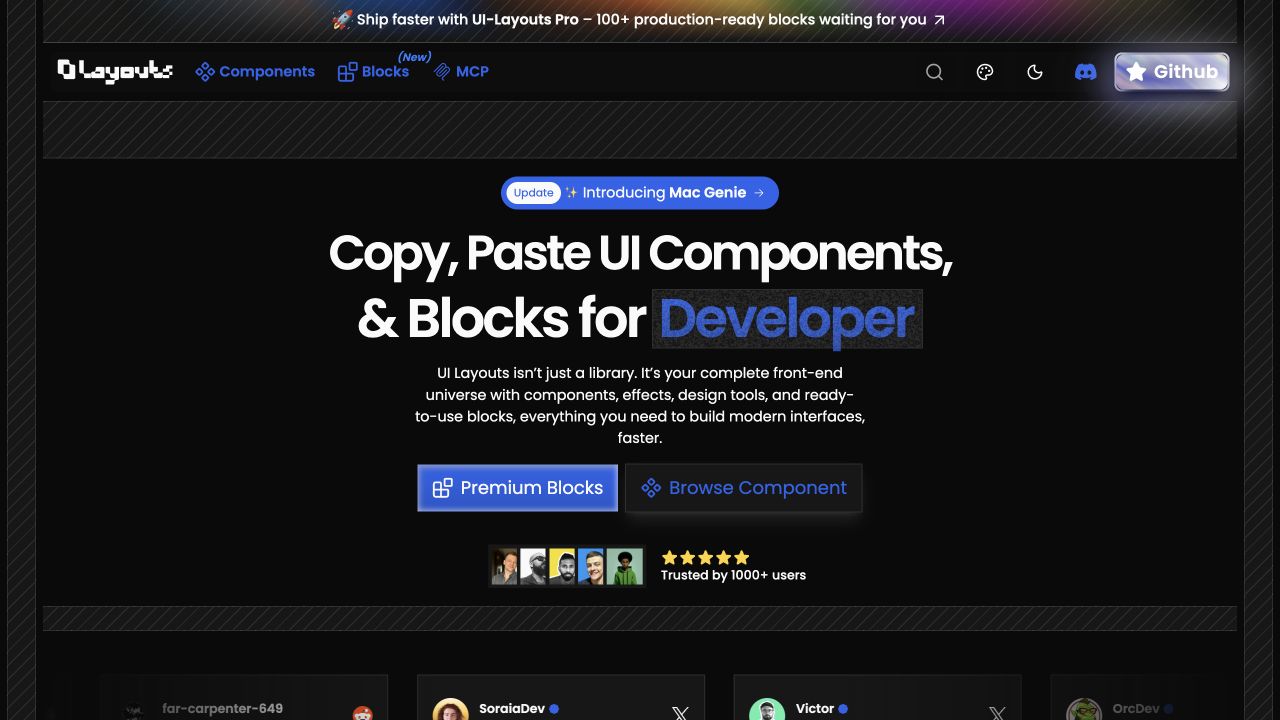Open the theme color palette icon
The image size is (1280, 720).
click(985, 72)
